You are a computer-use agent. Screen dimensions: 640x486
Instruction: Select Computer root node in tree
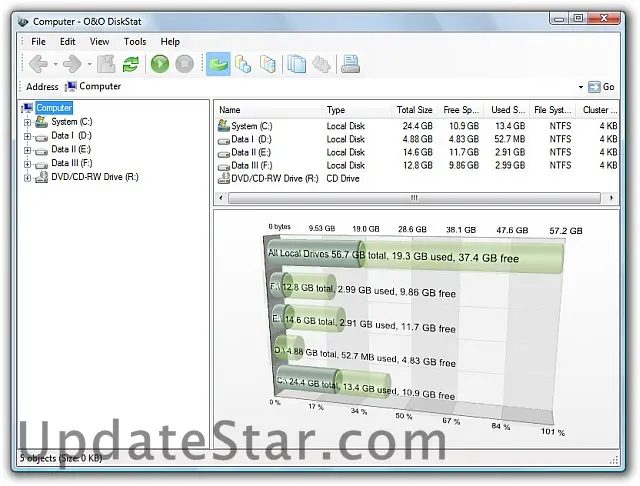[x=54, y=108]
